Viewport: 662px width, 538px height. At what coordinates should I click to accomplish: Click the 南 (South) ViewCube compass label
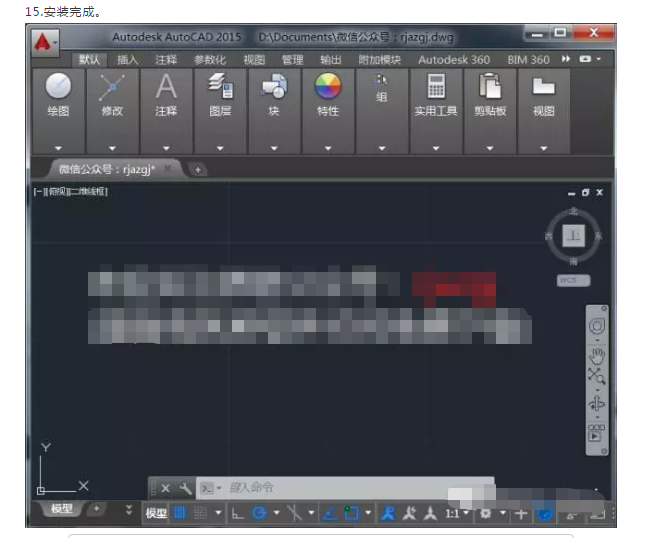point(573,262)
